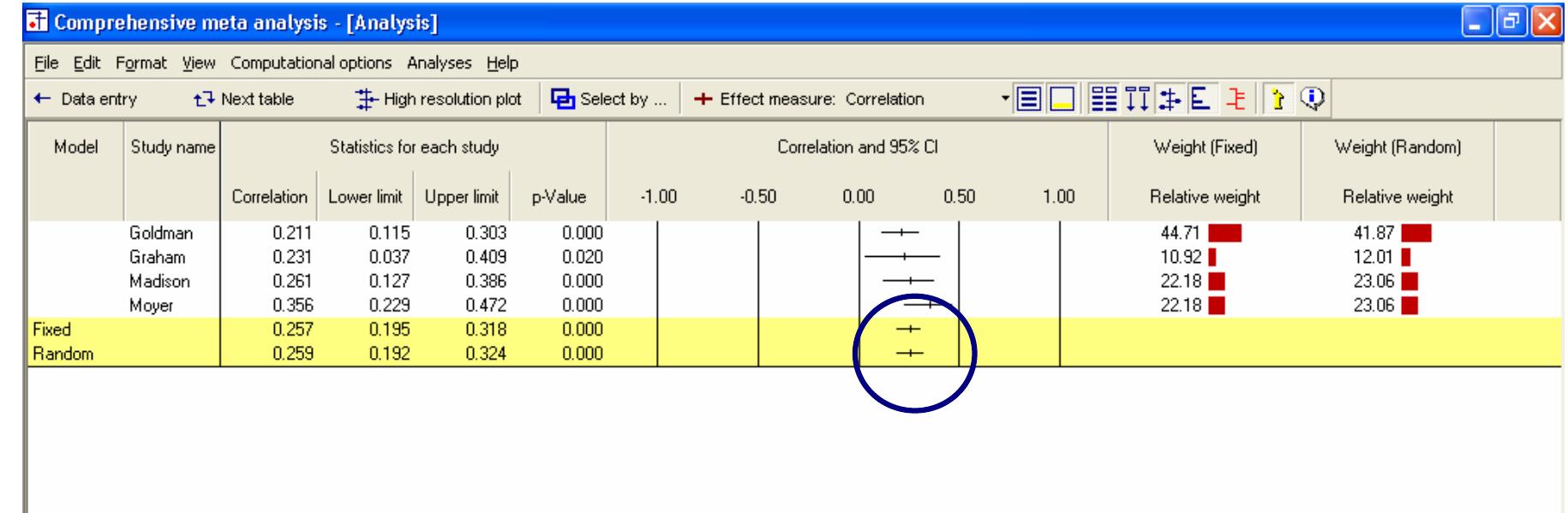Viewport: 1568px width, 513px height.
Task: Click the app icon in title bar
Action: coord(37,23)
